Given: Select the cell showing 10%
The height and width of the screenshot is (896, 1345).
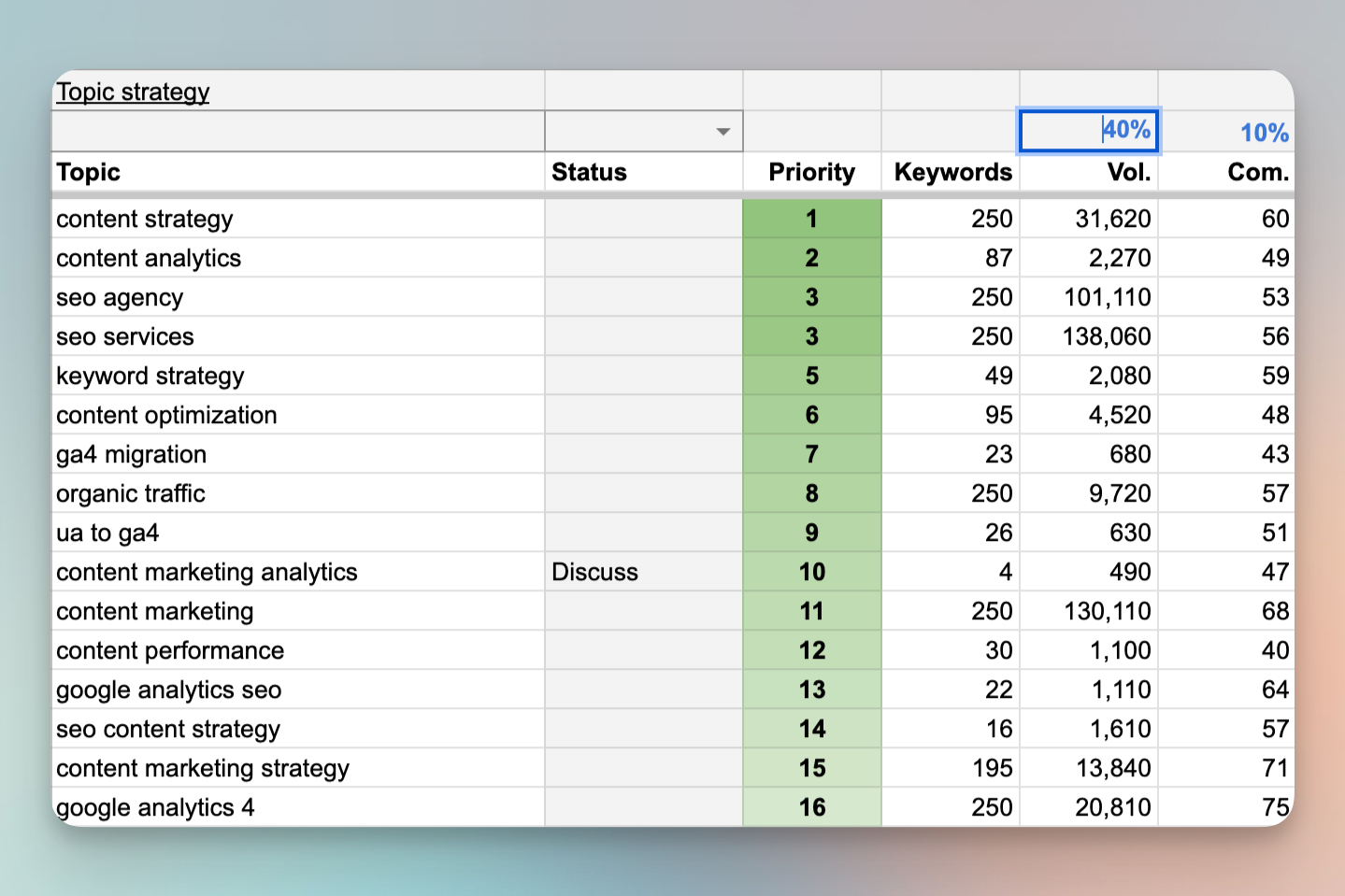Looking at the screenshot, I should (x=1264, y=132).
